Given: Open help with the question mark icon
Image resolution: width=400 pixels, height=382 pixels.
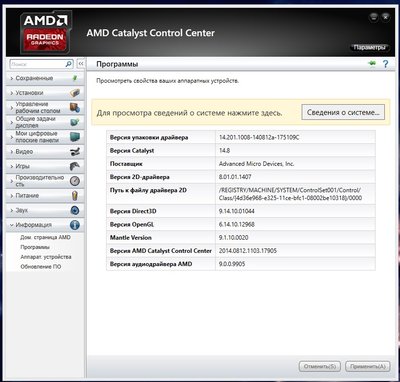Looking at the screenshot, I should point(386,64).
